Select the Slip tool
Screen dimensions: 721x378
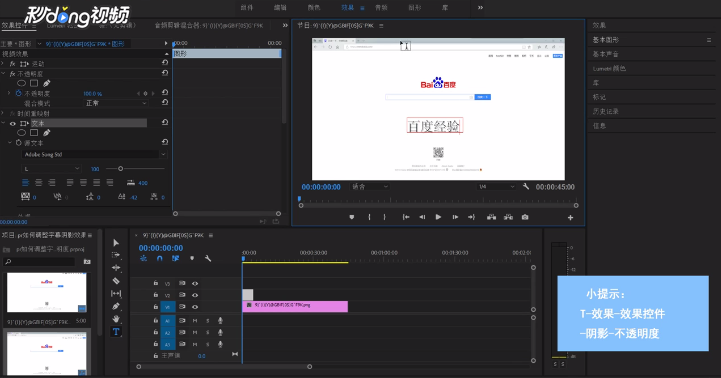pyautogui.click(x=116, y=293)
